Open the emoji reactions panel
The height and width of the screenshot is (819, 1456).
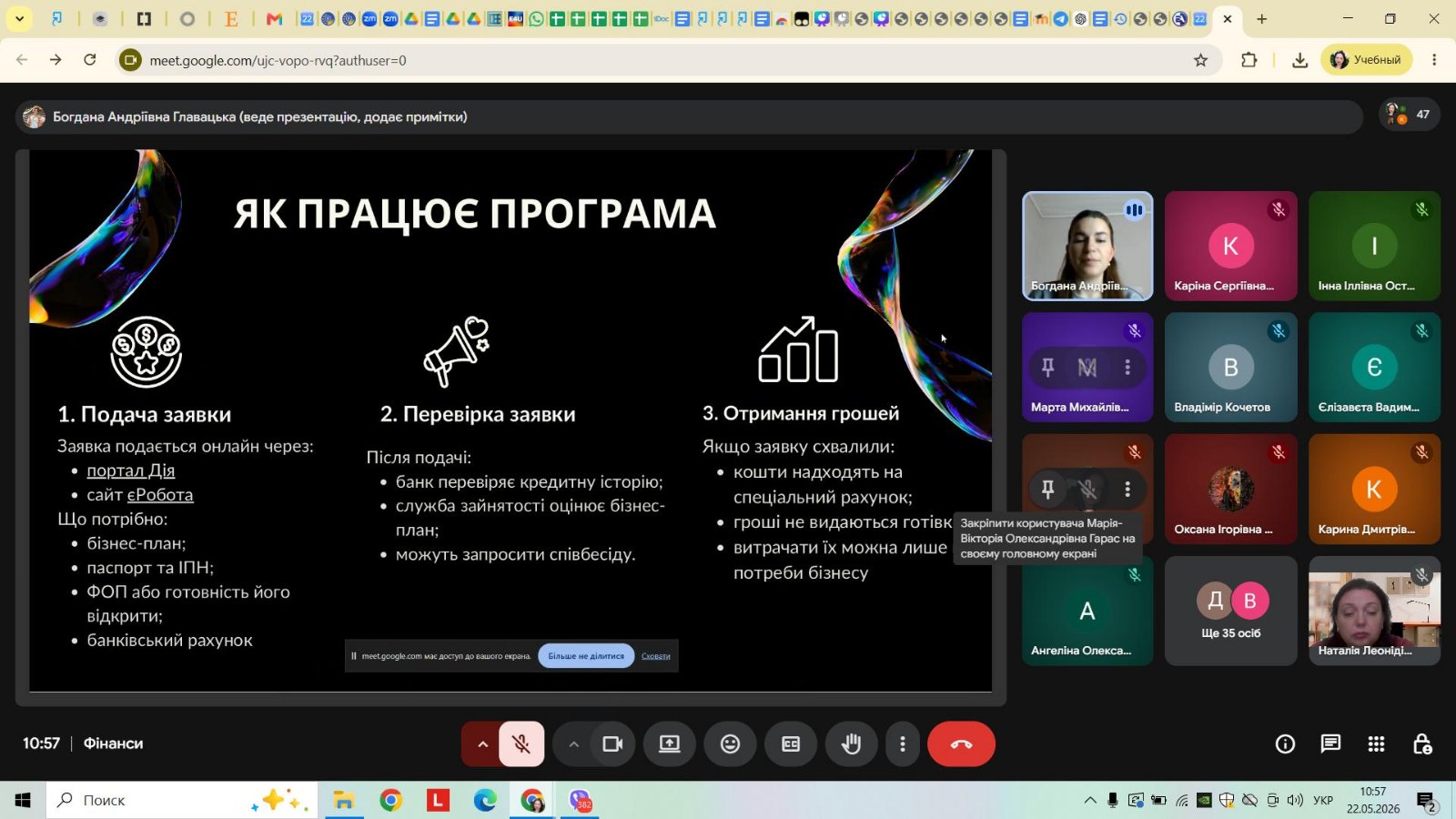coord(730,744)
